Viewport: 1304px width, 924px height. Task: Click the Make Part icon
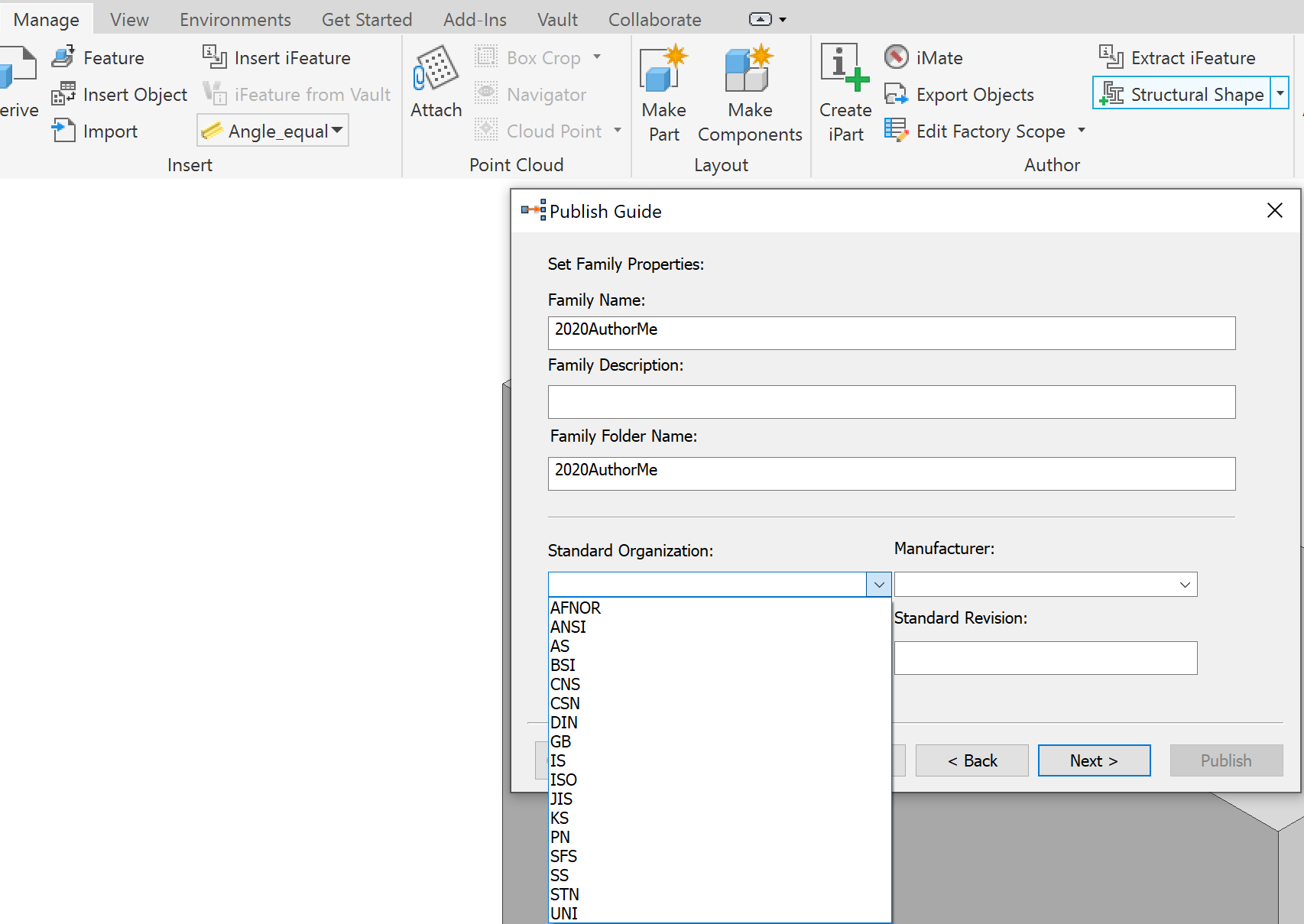(x=663, y=67)
